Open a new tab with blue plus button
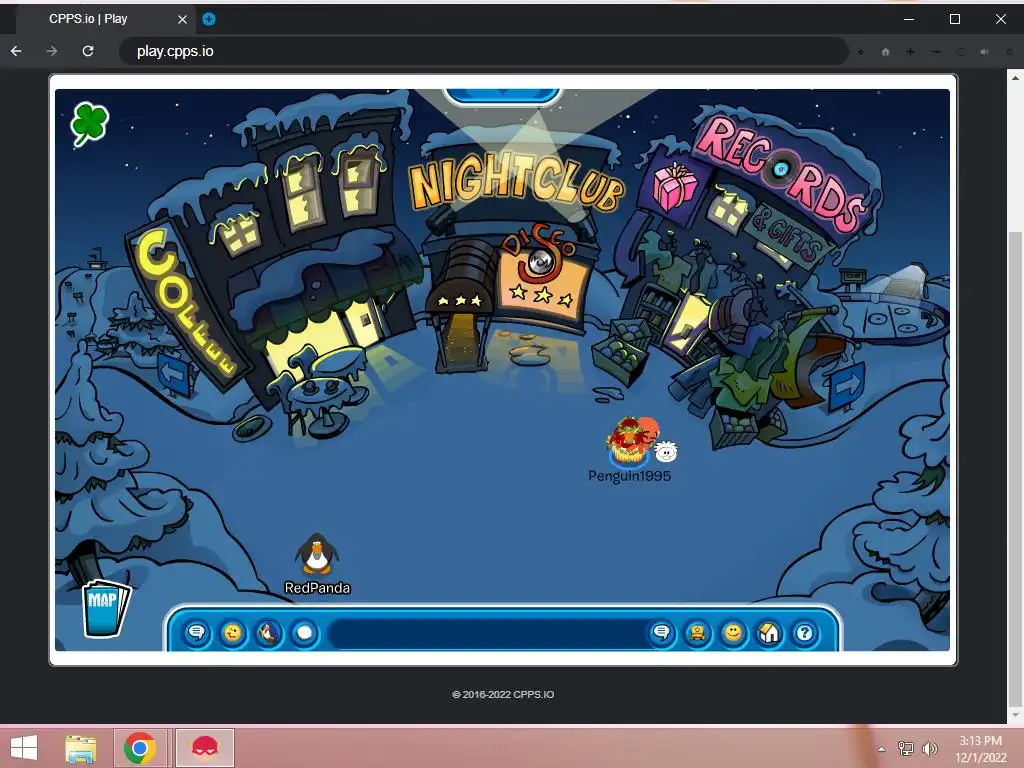Viewport: 1024px width, 768px height. [x=208, y=19]
